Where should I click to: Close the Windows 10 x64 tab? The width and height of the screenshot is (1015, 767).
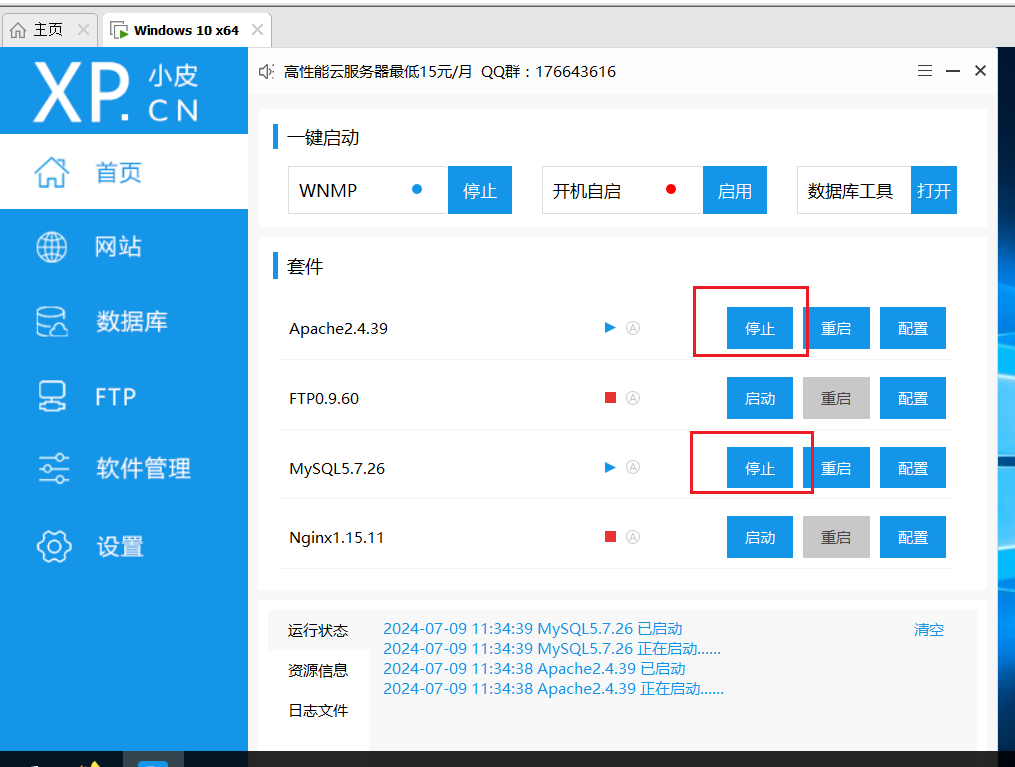(x=257, y=30)
